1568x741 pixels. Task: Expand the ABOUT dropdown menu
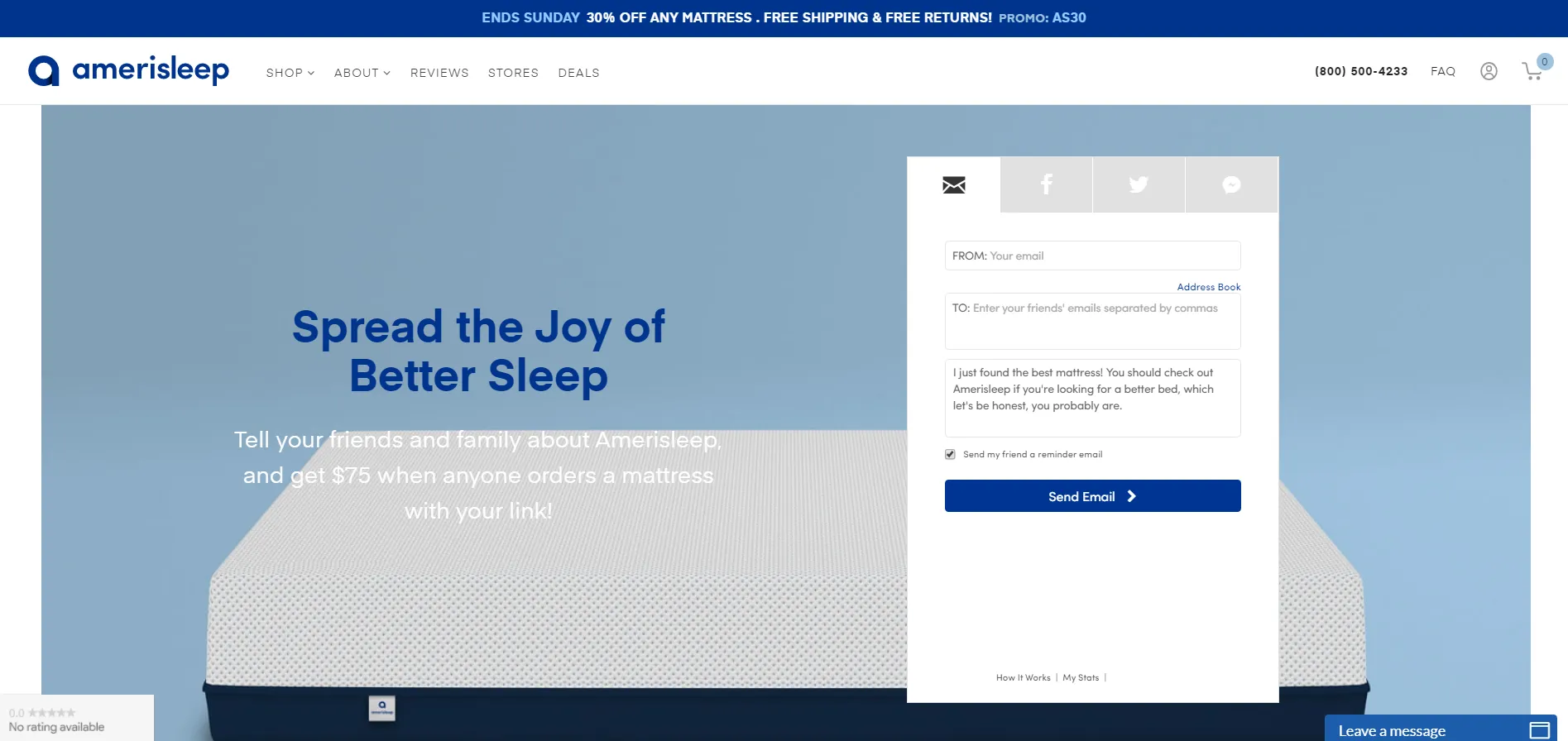point(362,73)
